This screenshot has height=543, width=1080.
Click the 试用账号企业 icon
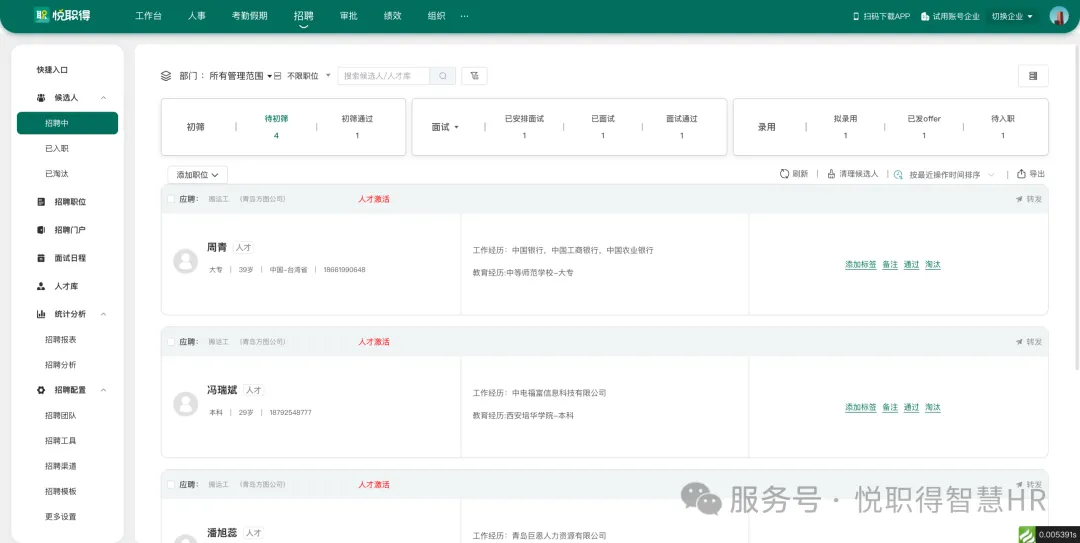(925, 16)
